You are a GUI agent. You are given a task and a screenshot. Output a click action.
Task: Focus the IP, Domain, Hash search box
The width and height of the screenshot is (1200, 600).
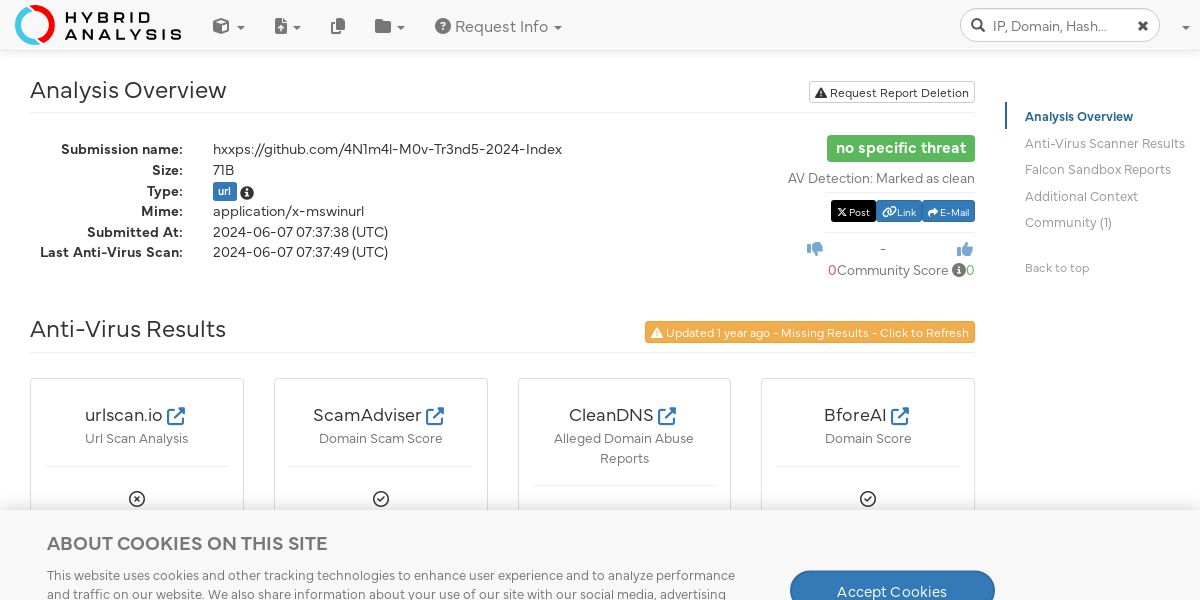pos(1058,26)
